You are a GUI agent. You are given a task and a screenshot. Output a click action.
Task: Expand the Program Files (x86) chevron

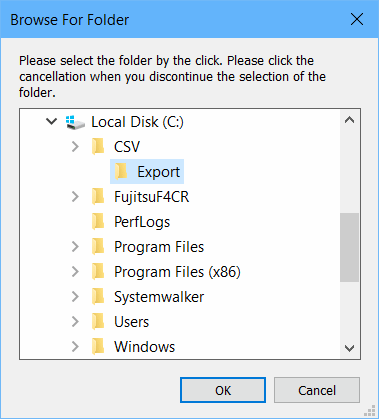75,272
